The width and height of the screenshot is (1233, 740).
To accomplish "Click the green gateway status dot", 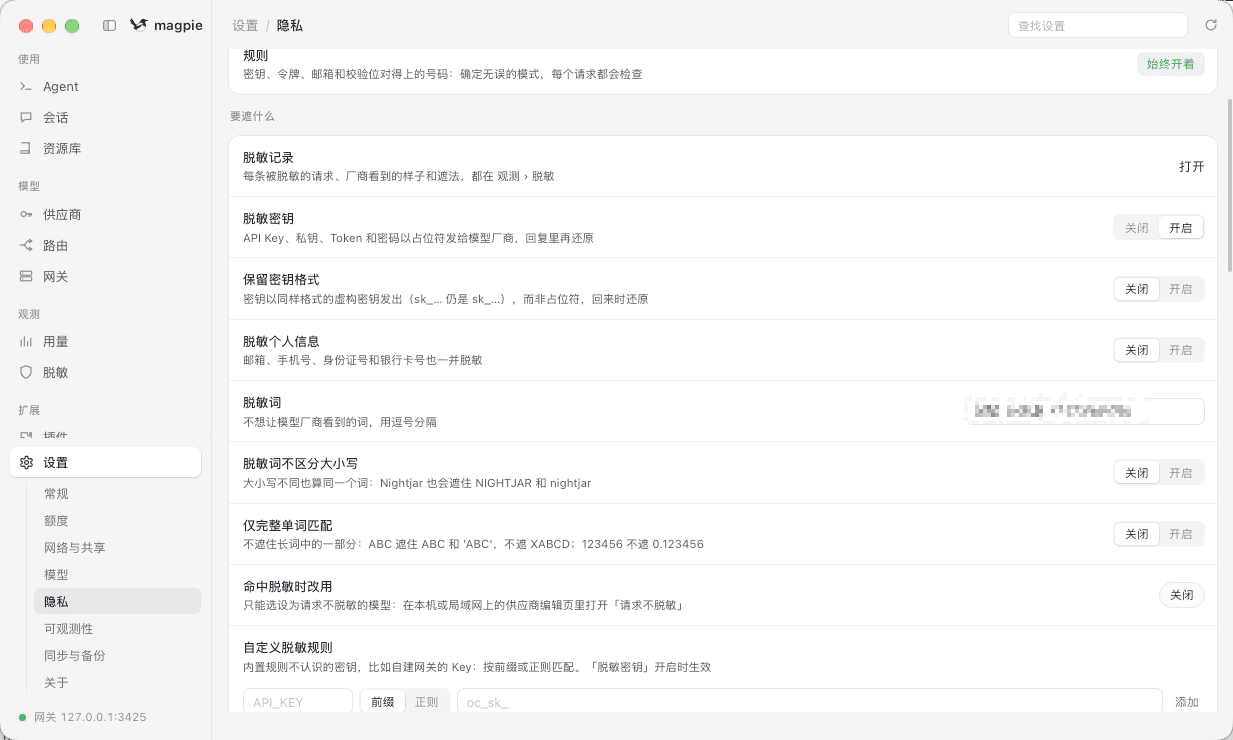I will click(x=23, y=718).
